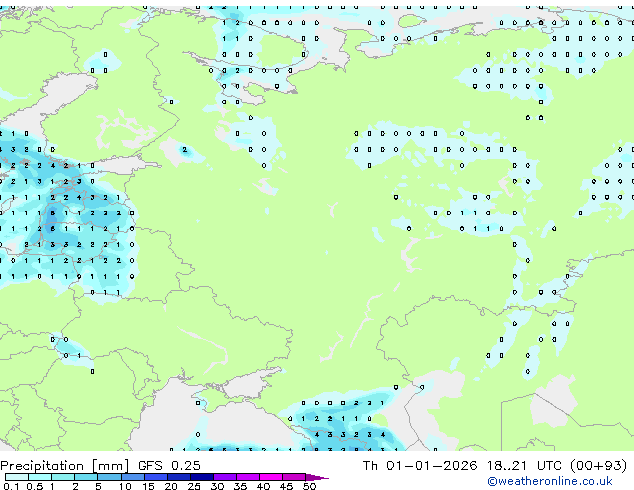Select the 35–40 mm violet legend swatch
This screenshot has width=634, height=490.
248,477
